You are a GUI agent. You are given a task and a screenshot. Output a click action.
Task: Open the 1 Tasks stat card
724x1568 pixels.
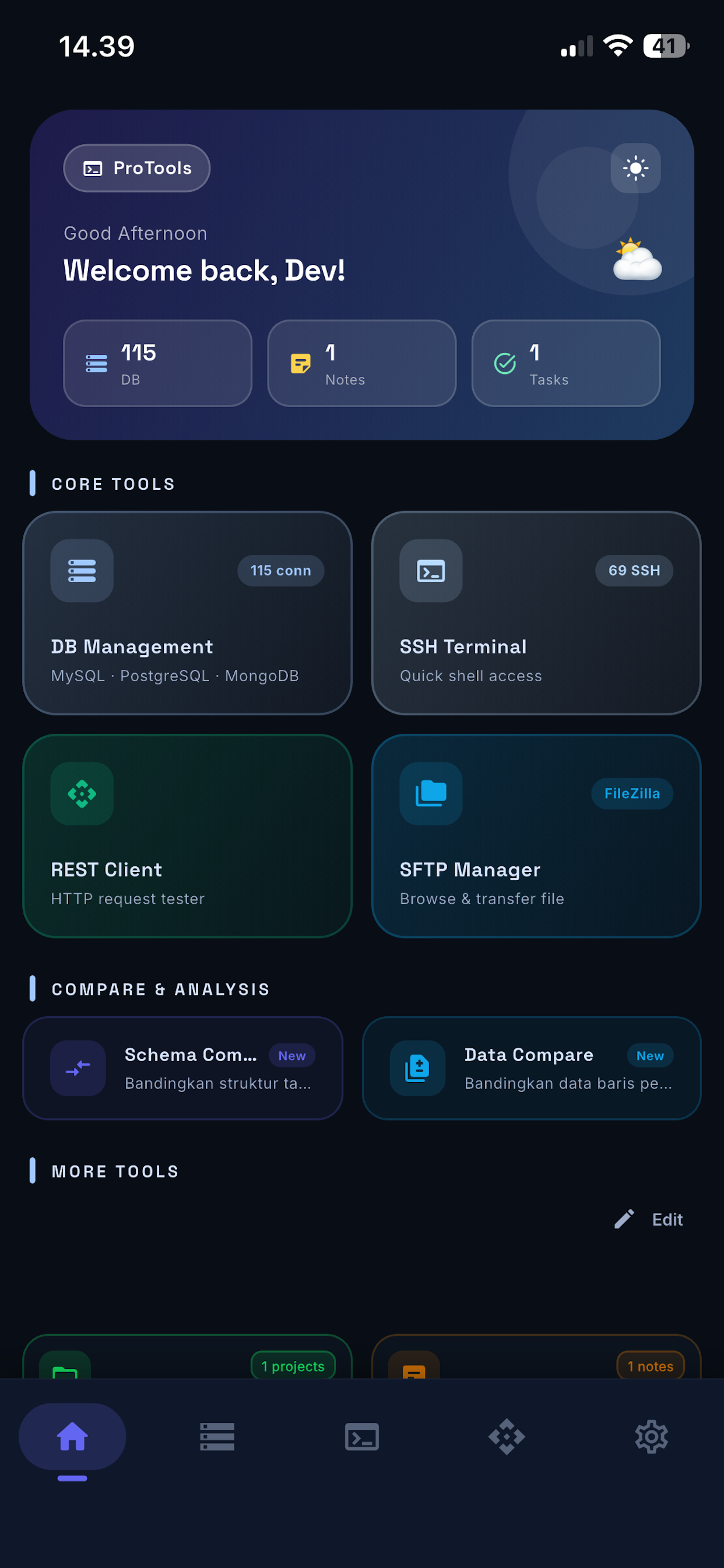pyautogui.click(x=566, y=363)
